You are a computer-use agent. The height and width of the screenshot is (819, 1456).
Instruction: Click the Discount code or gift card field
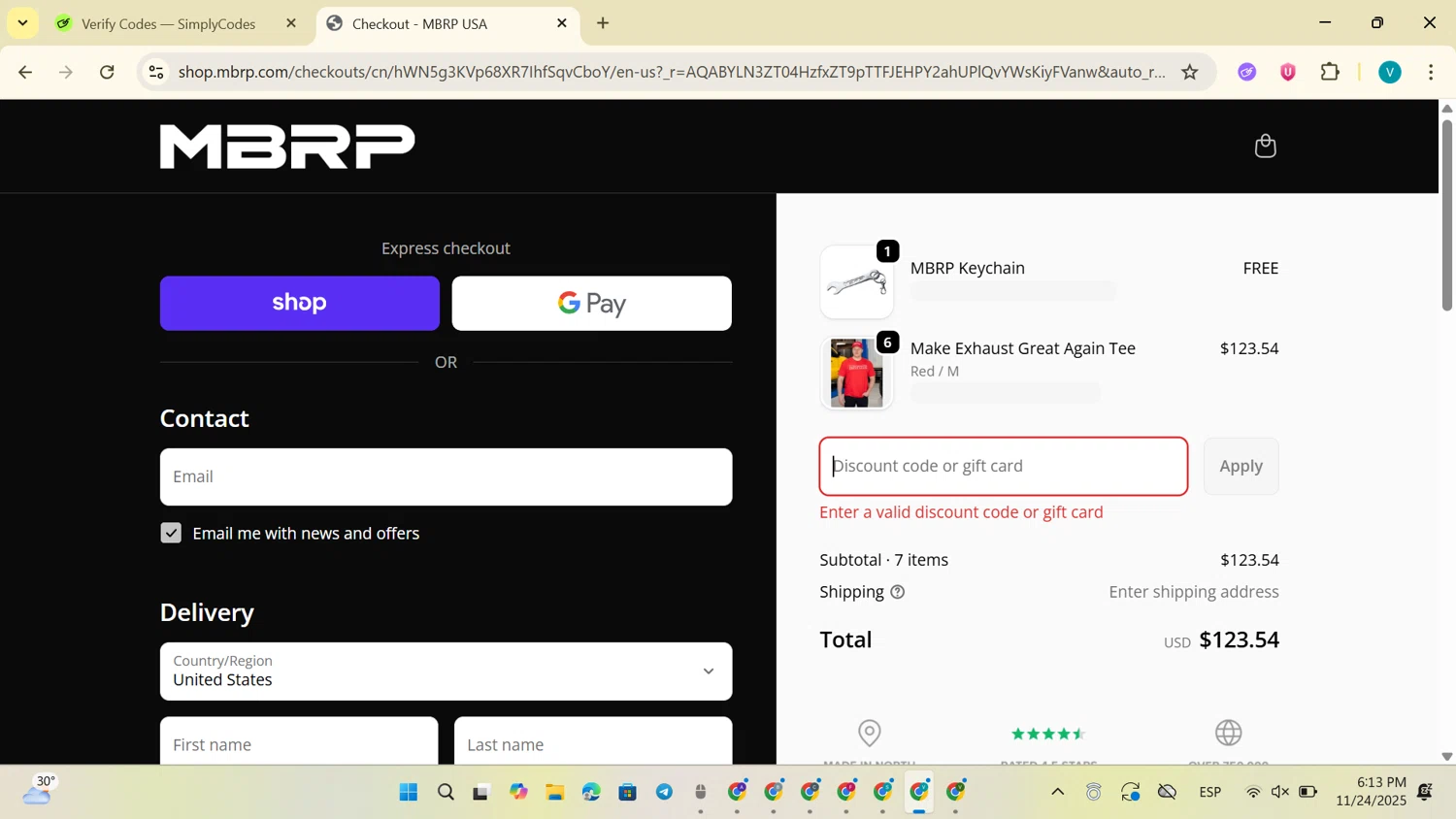click(1004, 466)
